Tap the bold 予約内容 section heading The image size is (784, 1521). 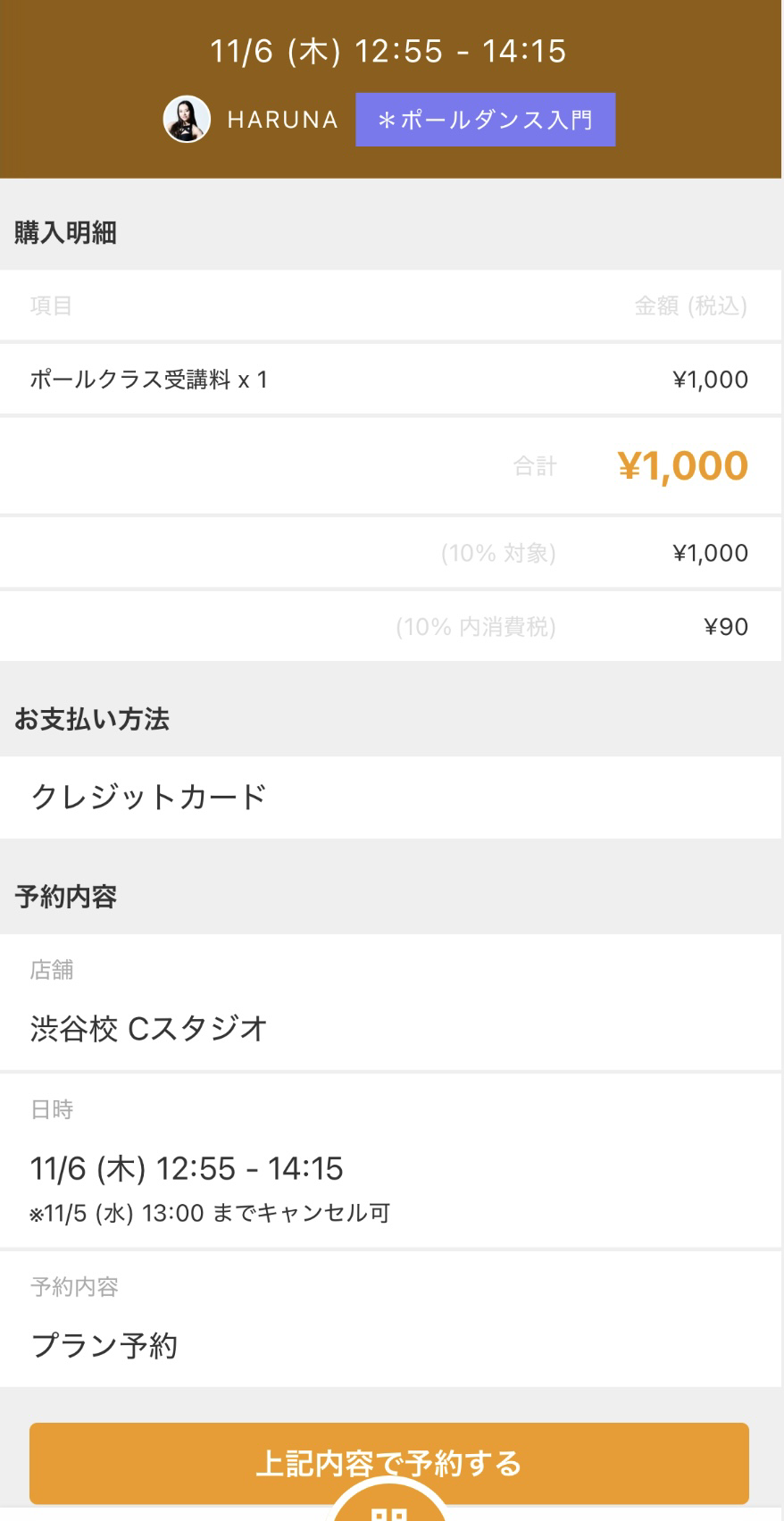point(65,897)
